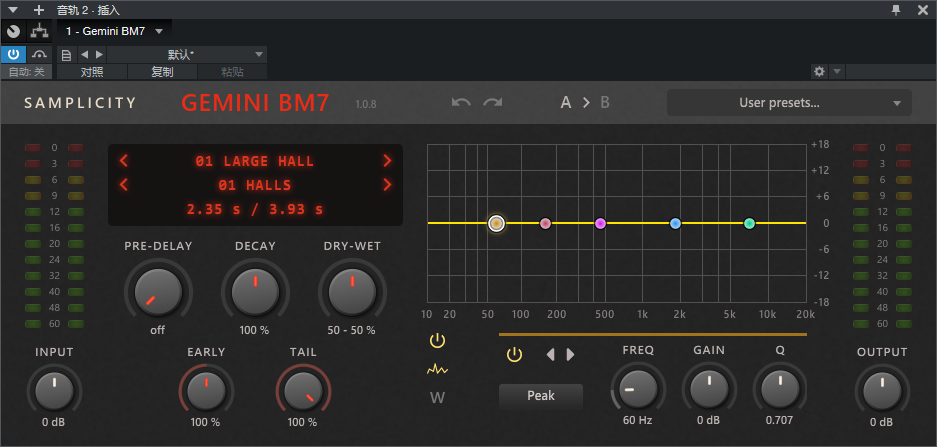This screenshot has height=447, width=937.
Task: Click the DECAY knob
Action: (255, 292)
